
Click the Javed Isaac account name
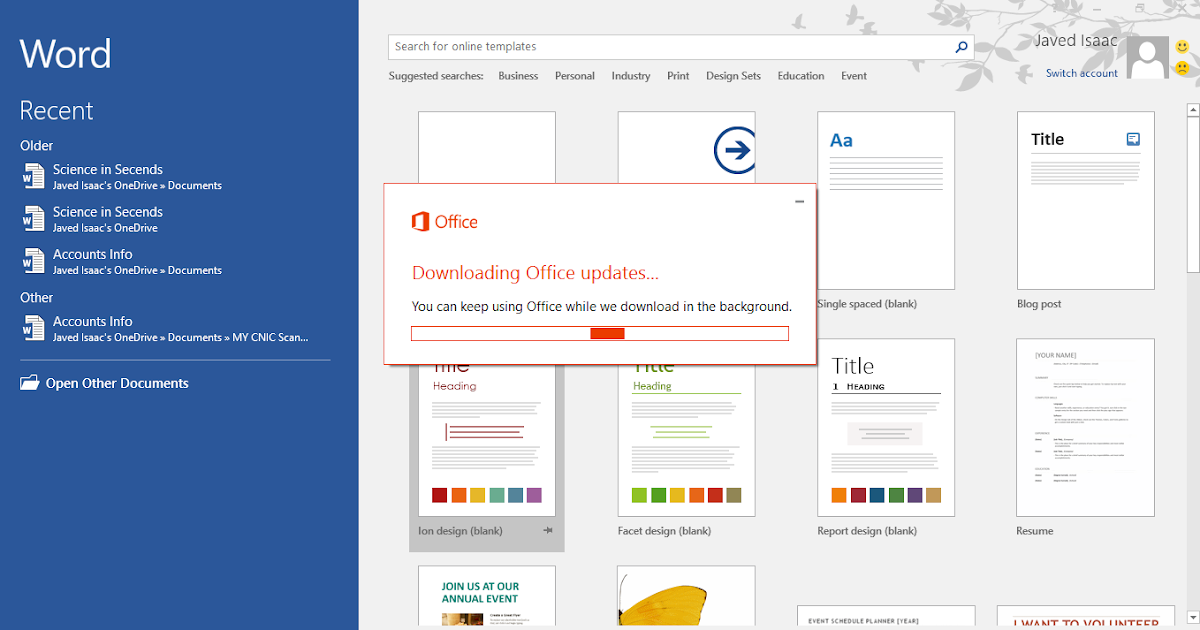pos(1076,41)
